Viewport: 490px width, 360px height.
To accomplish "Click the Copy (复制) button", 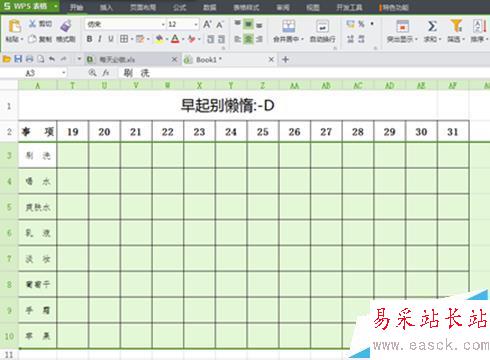I will (40, 39).
